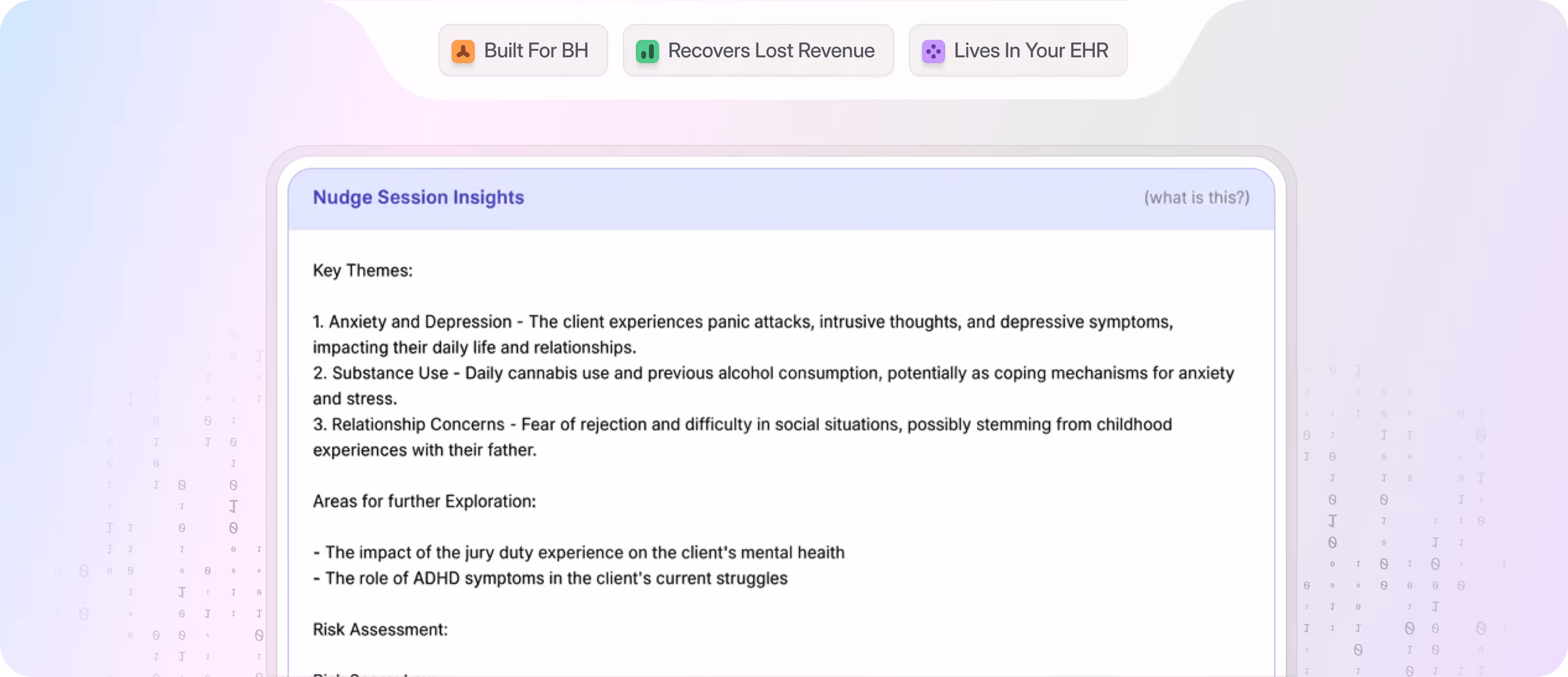Click the line starting 2. Substance Use
The height and width of the screenshot is (677, 1568).
773,373
